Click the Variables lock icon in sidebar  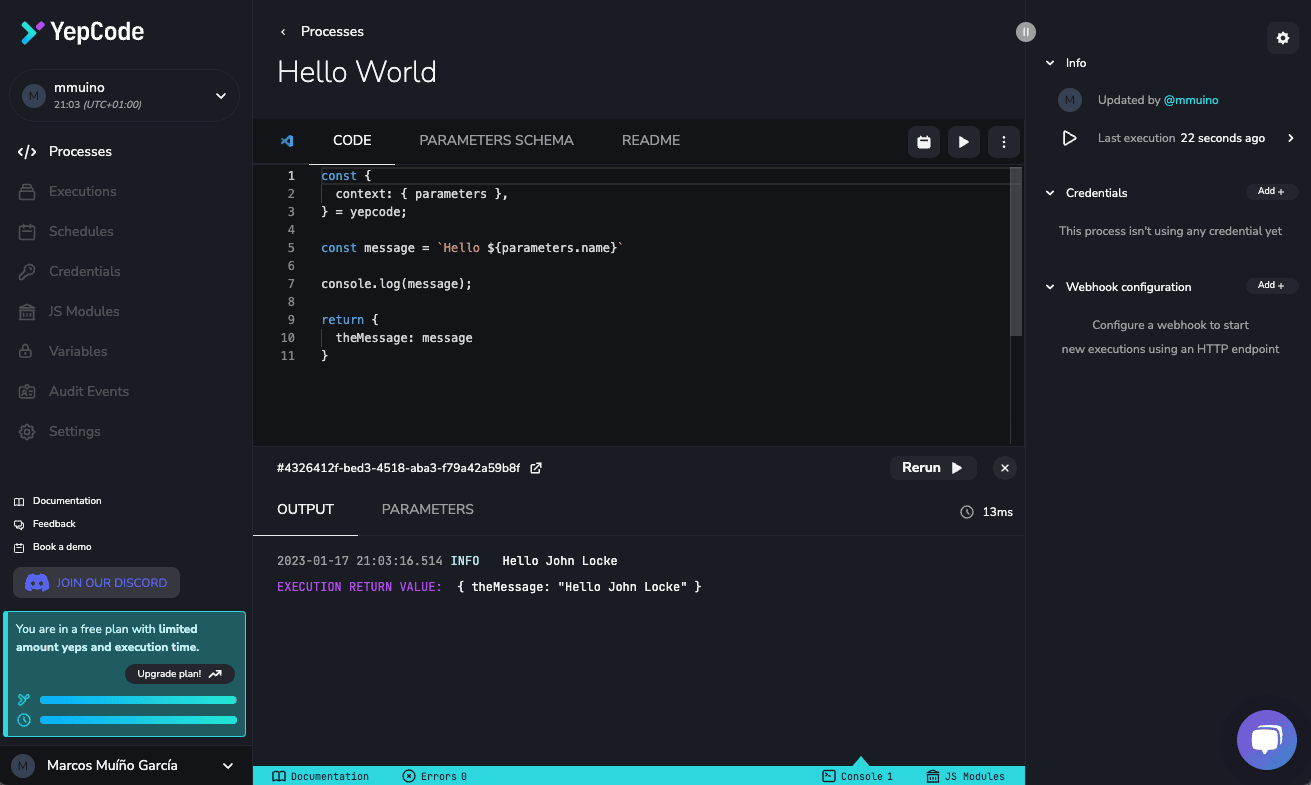28,352
